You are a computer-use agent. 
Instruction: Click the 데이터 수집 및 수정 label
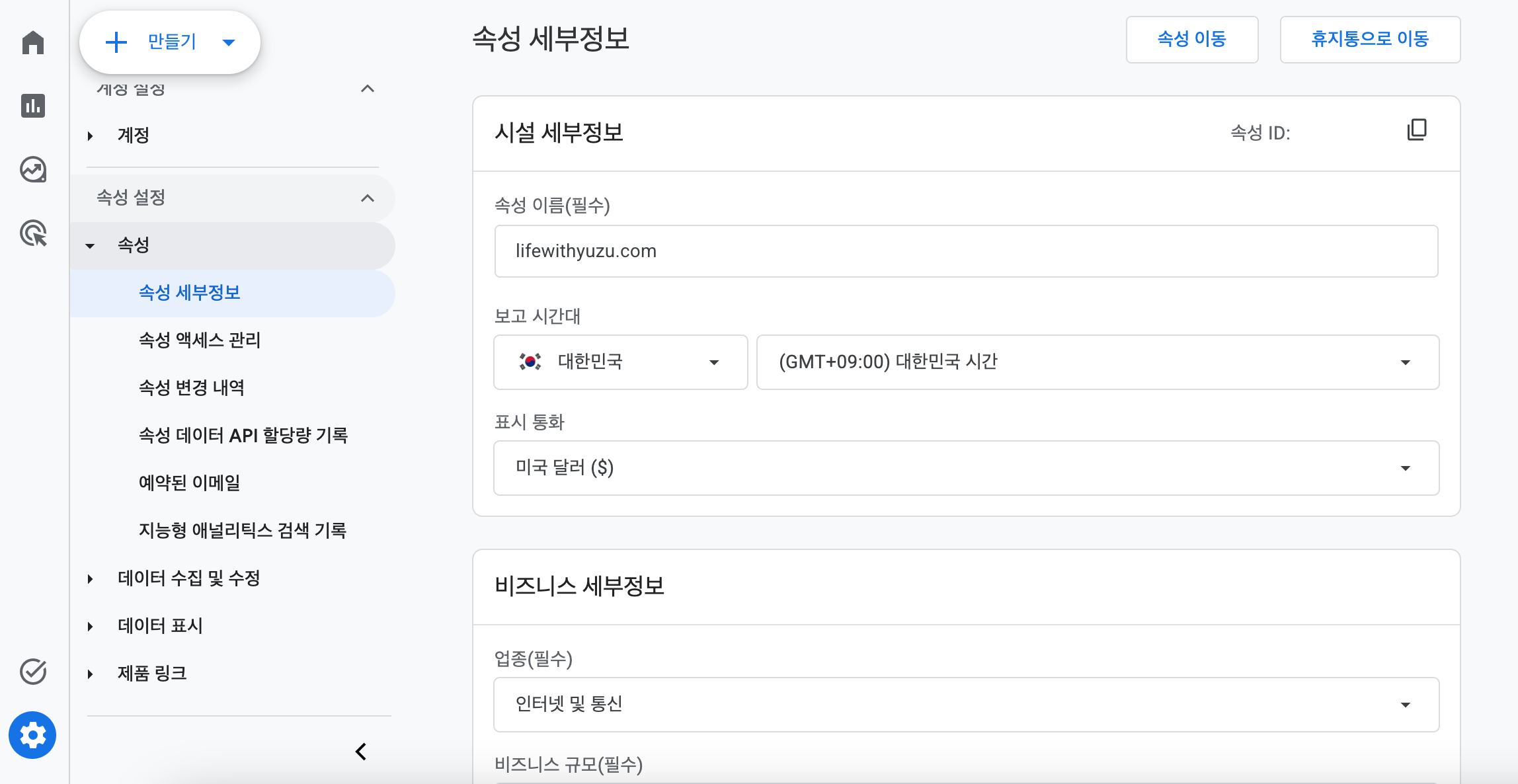[x=188, y=578]
